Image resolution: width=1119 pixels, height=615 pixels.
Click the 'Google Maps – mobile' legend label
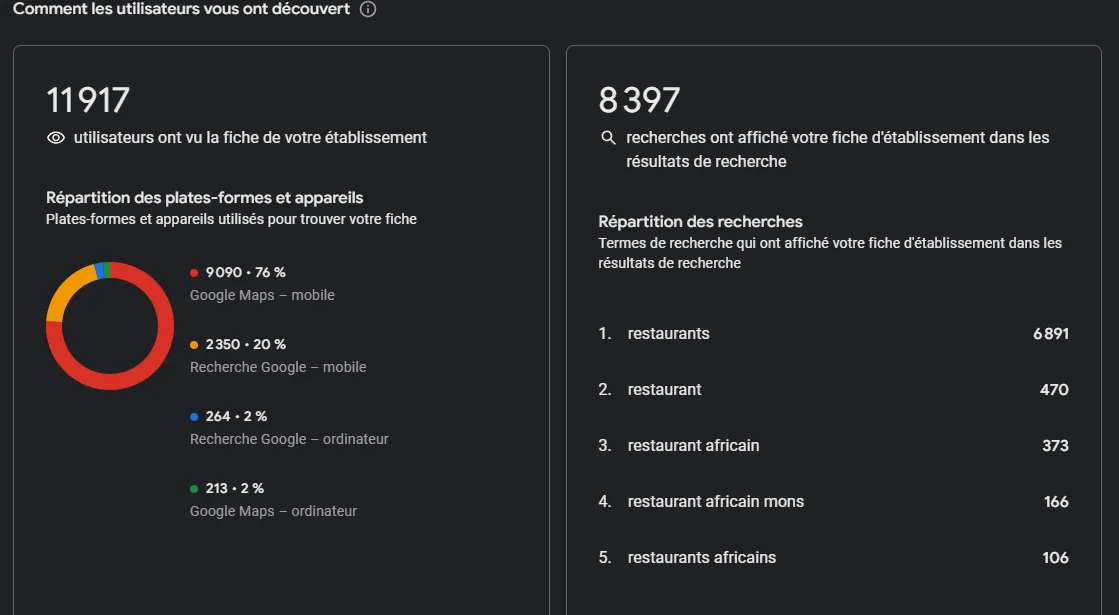[x=262, y=295]
